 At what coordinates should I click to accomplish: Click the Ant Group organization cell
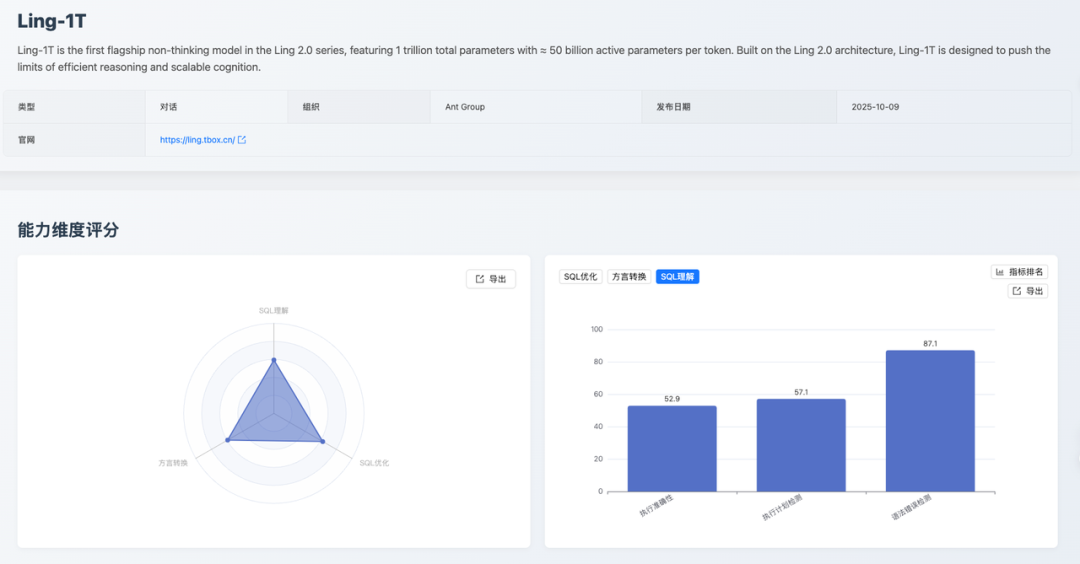click(x=465, y=107)
